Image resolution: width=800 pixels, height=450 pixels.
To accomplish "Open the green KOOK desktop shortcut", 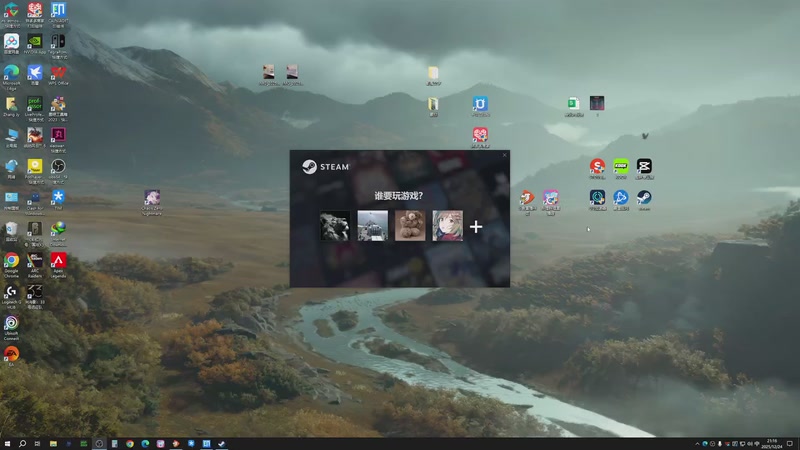I will [620, 169].
